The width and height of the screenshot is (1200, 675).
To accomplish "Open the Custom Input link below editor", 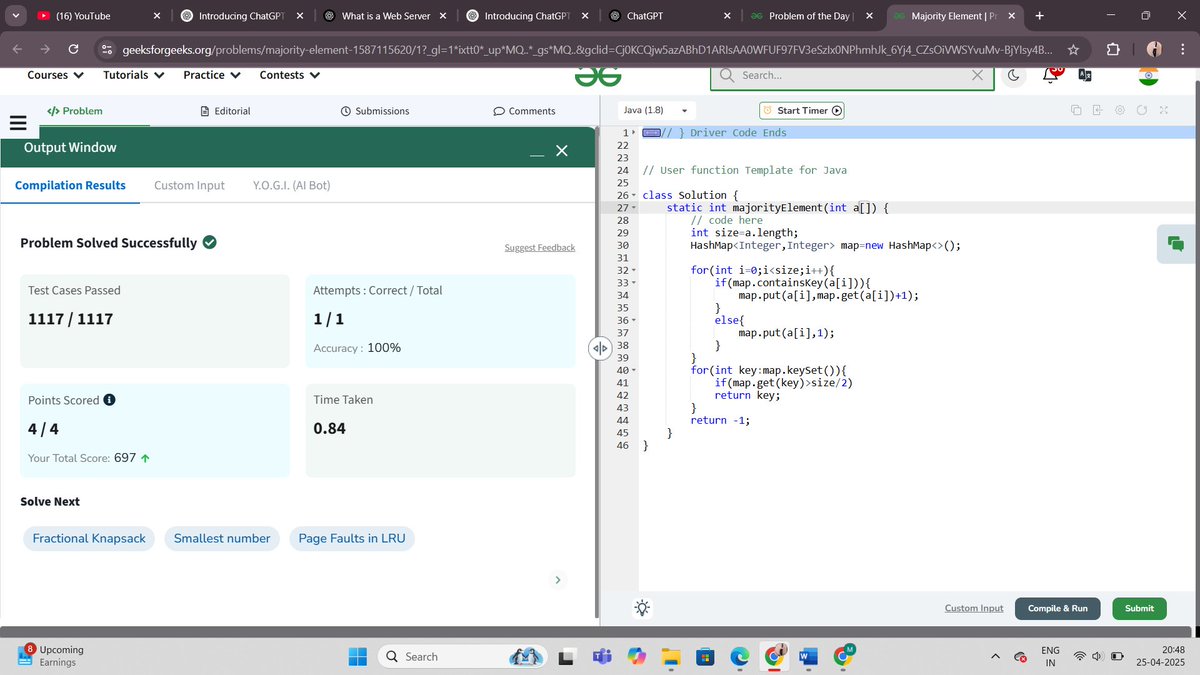I will point(974,608).
